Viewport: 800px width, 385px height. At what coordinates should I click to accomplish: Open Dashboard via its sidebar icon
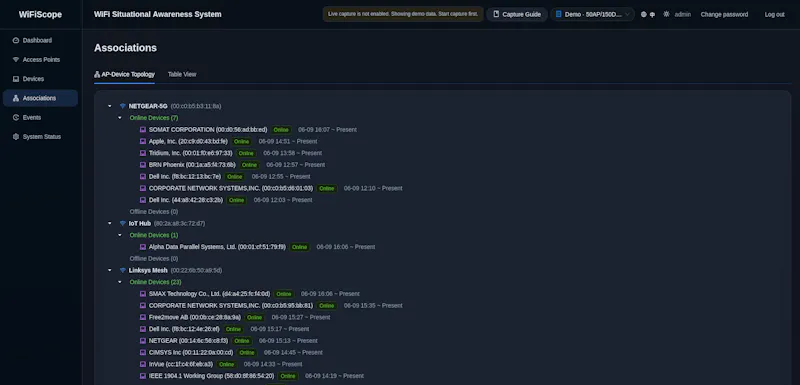[16, 40]
